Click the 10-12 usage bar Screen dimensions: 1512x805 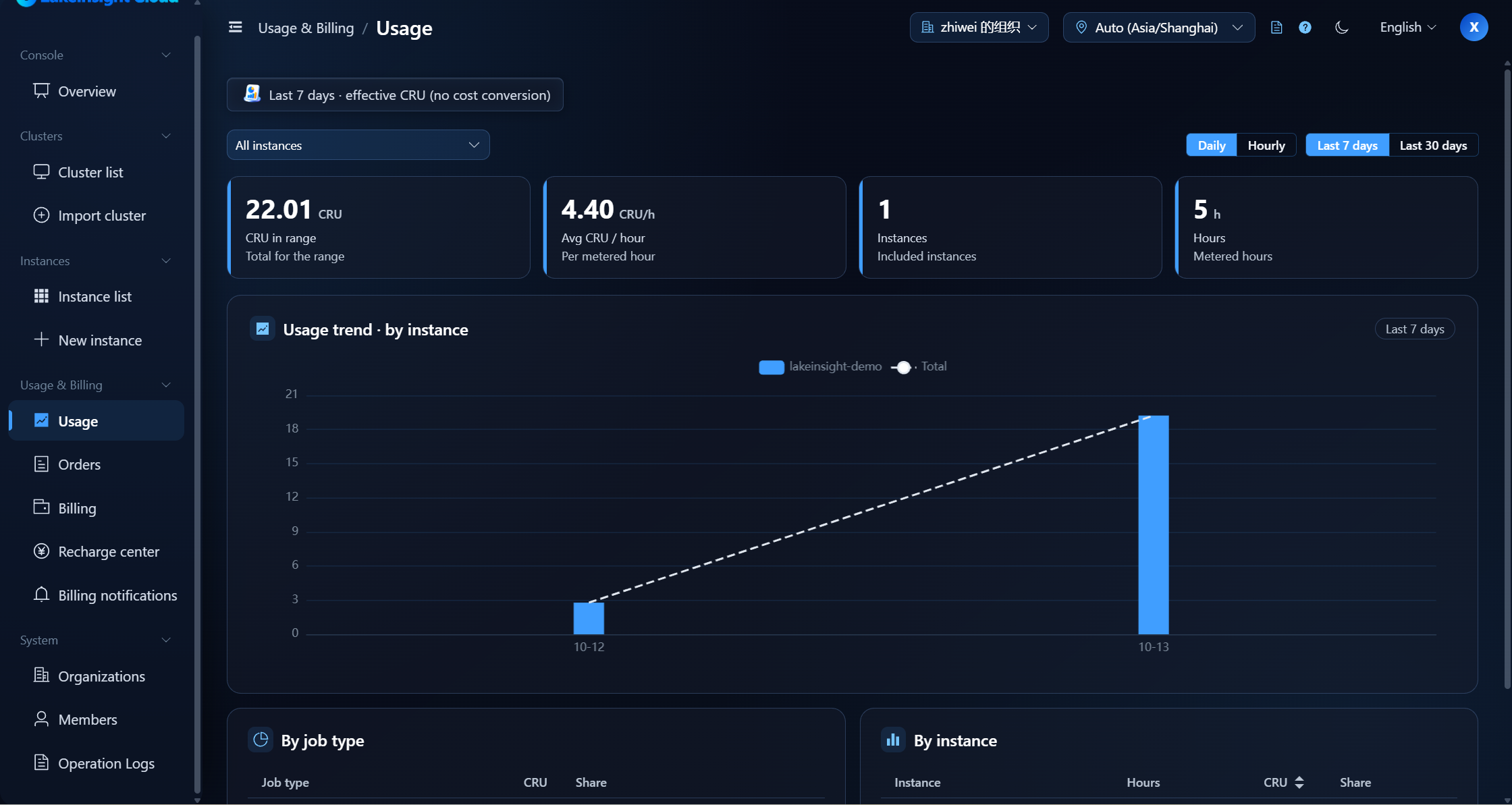point(589,618)
